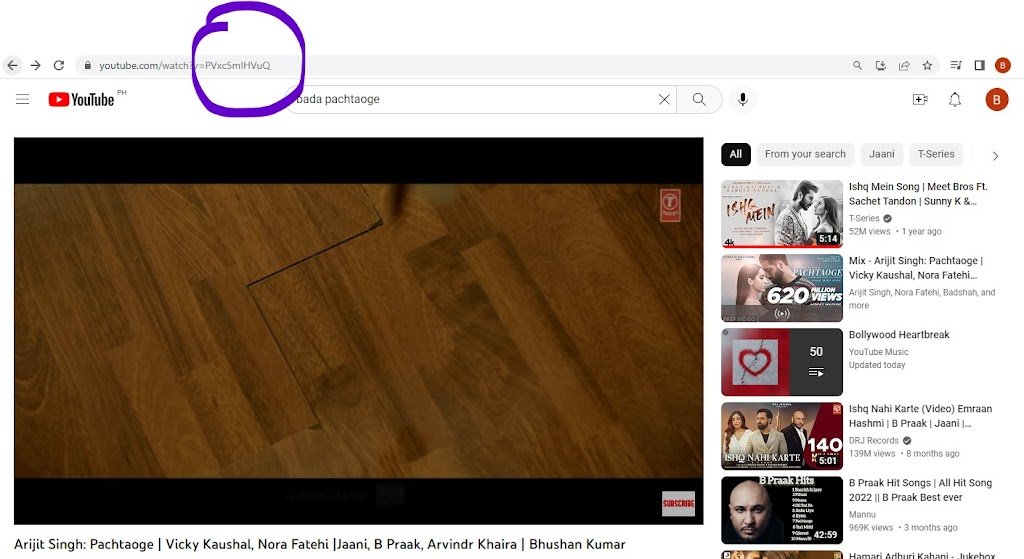Open the address bar zoom/search icon
The image size is (1024, 559).
857,65
